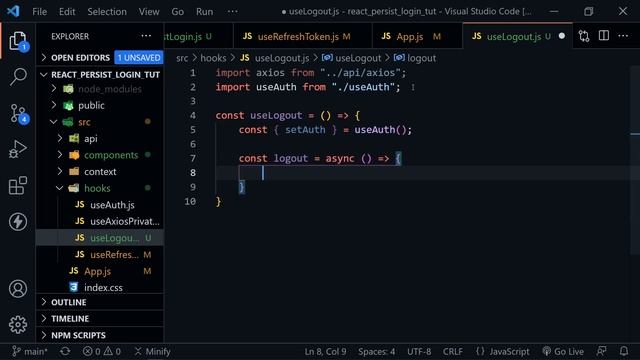Click the main branch indicator
The image size is (640, 360).
point(29,351)
